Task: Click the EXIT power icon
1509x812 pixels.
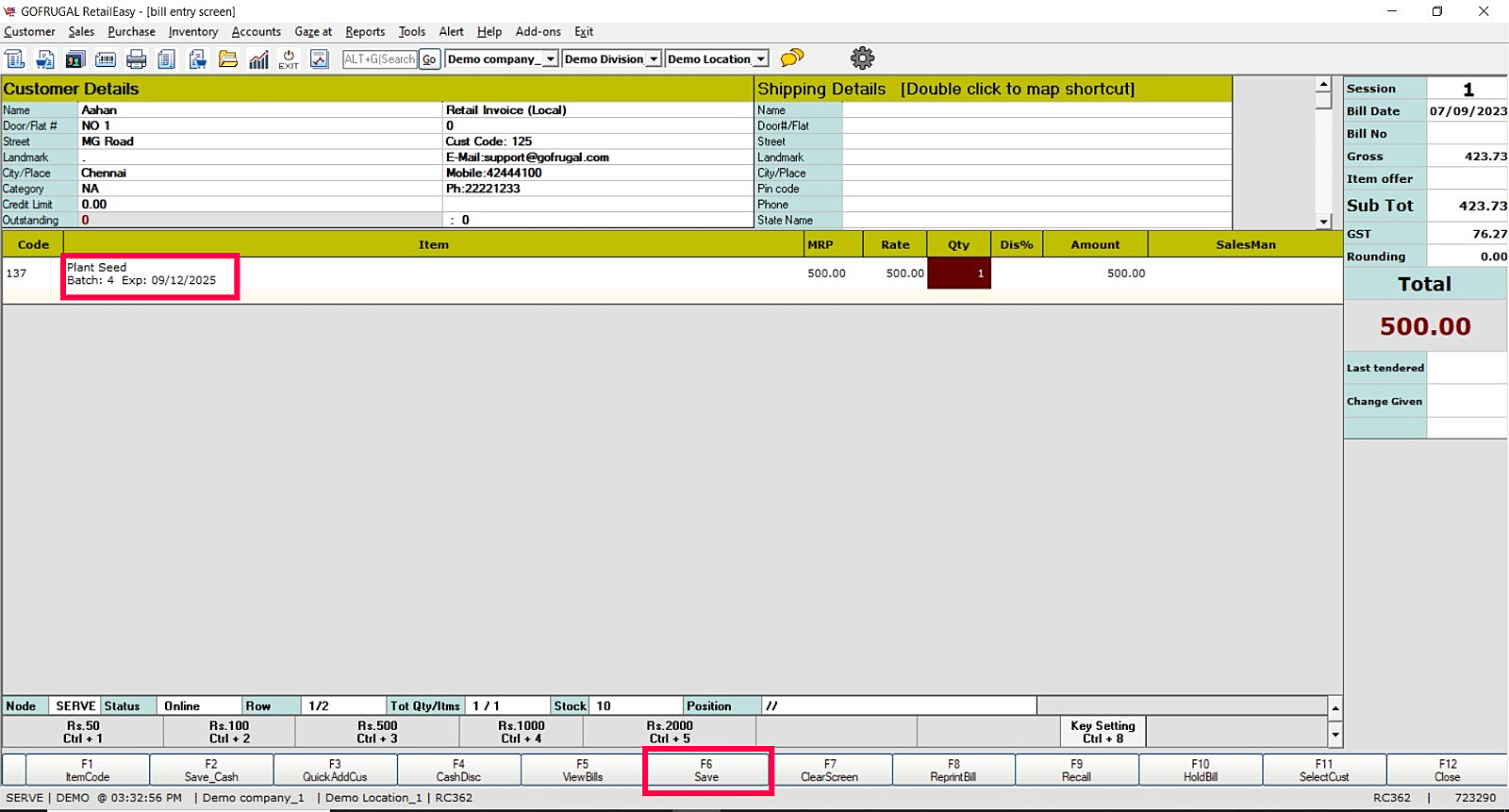Action: tap(289, 59)
